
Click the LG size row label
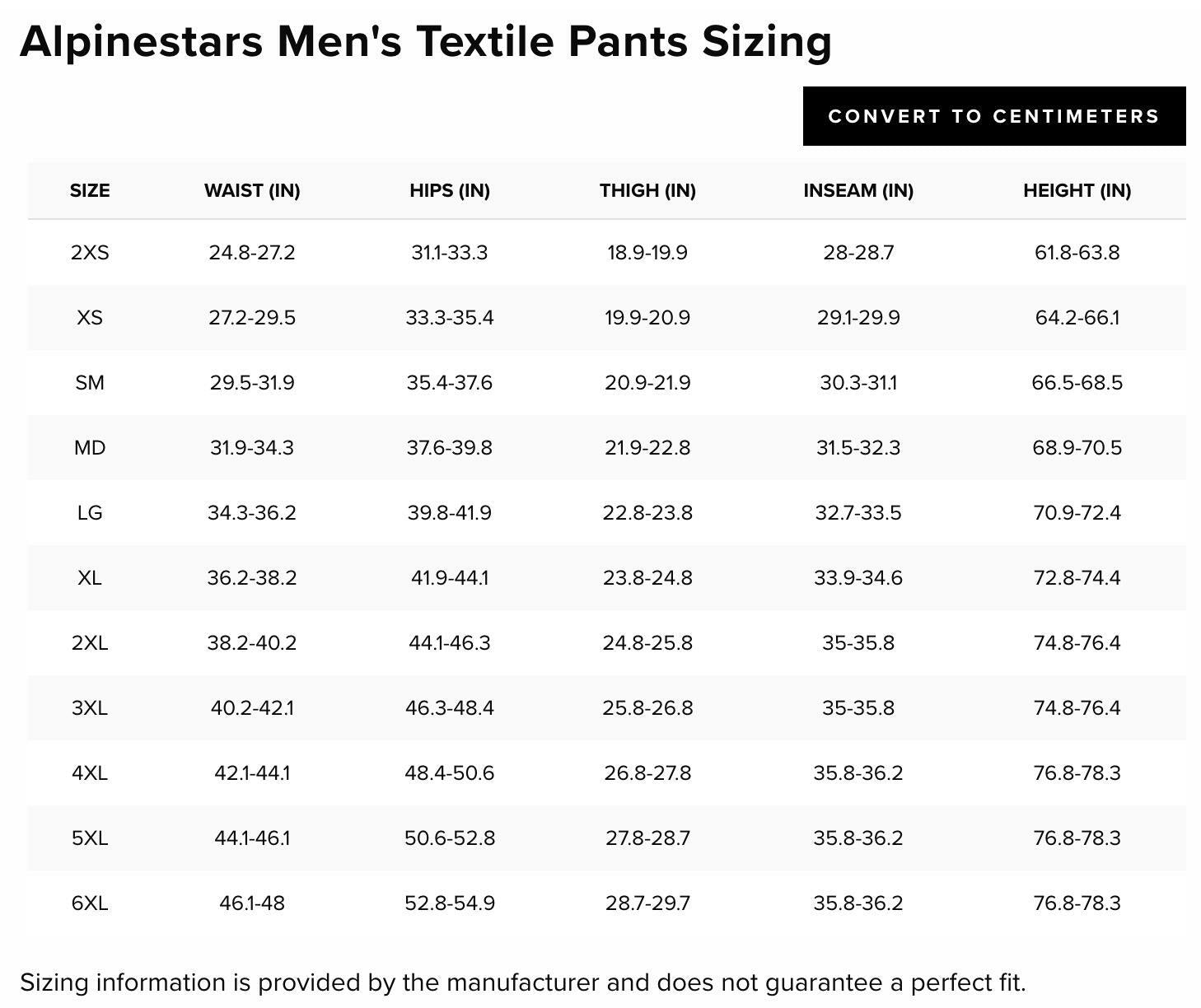click(90, 512)
